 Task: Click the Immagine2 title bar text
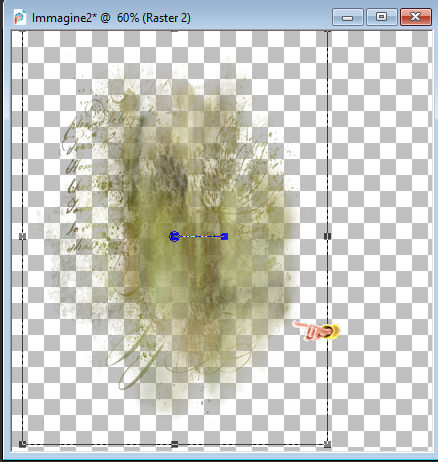tap(111, 18)
